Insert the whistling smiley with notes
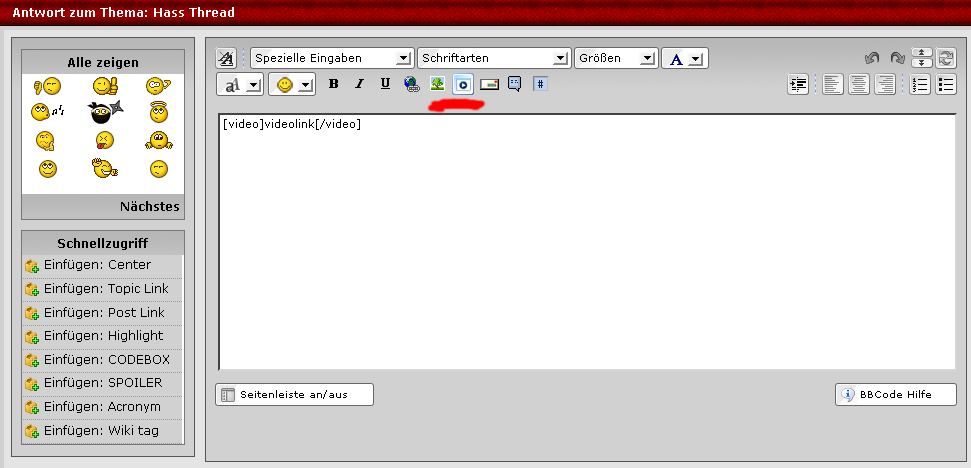Screen dimensions: 971x468 pyautogui.click(x=48, y=112)
